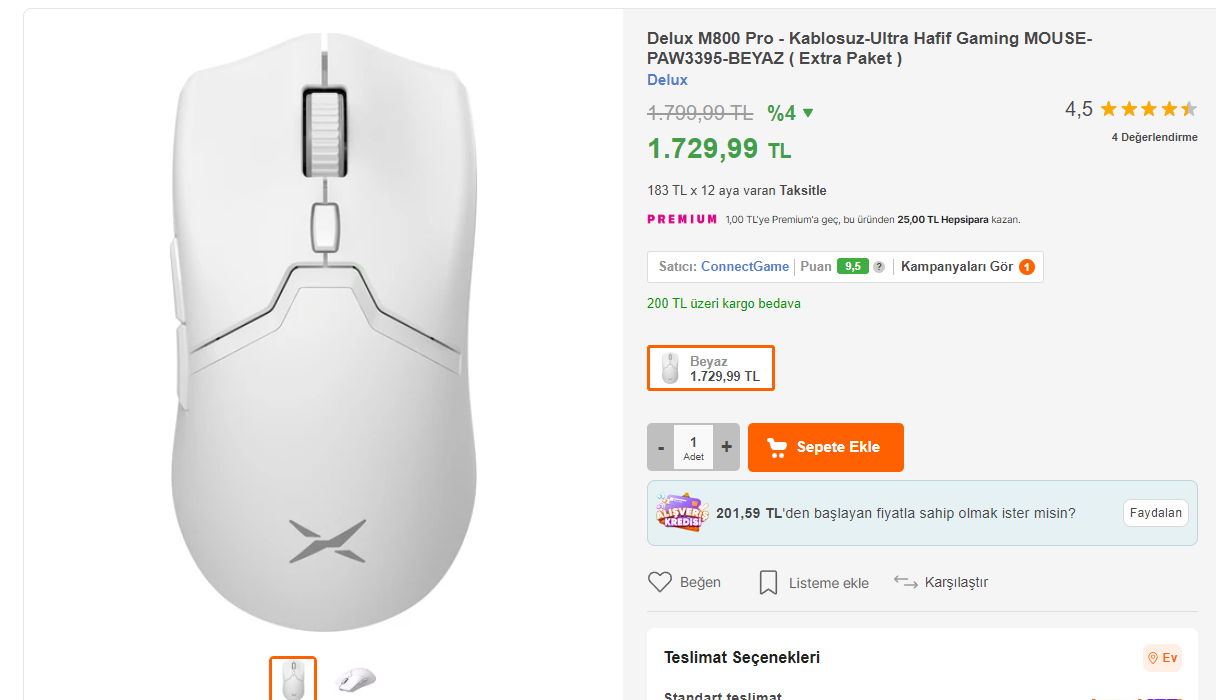Click the heart Beğen icon
This screenshot has height=700, width=1216.
660,582
